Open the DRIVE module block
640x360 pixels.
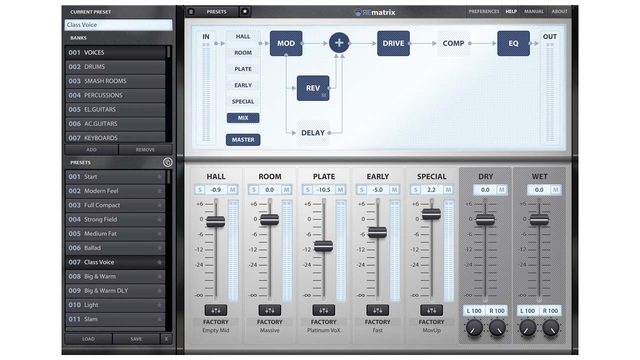393,43
